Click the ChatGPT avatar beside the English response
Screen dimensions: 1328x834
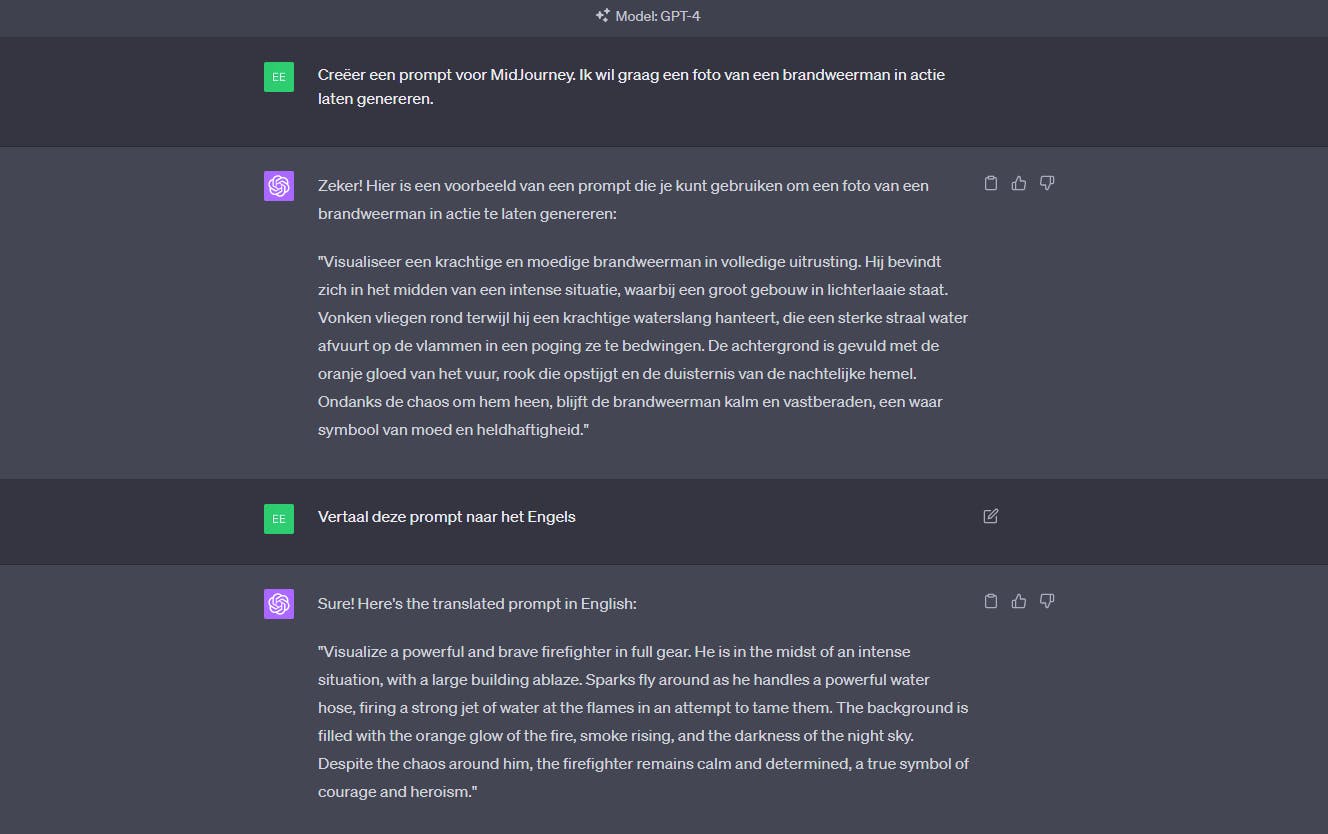tap(279, 604)
